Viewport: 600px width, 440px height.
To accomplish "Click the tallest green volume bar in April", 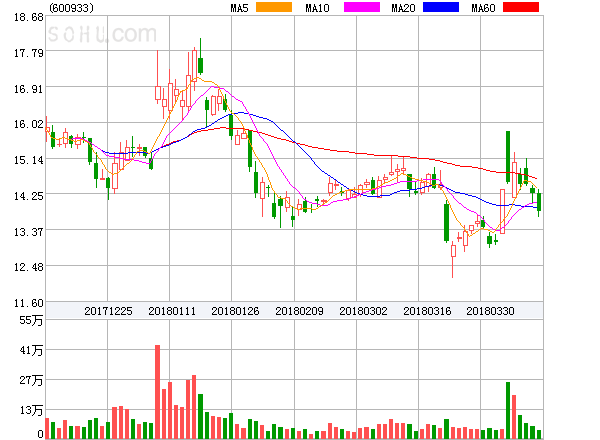I will coord(508,410).
